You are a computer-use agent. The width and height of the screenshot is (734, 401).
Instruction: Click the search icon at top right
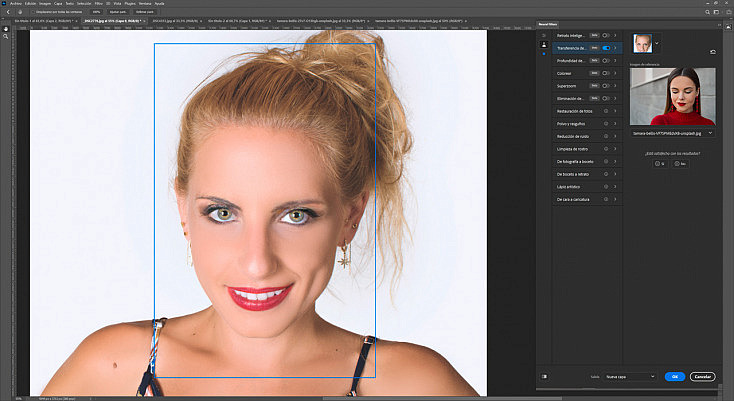point(707,12)
